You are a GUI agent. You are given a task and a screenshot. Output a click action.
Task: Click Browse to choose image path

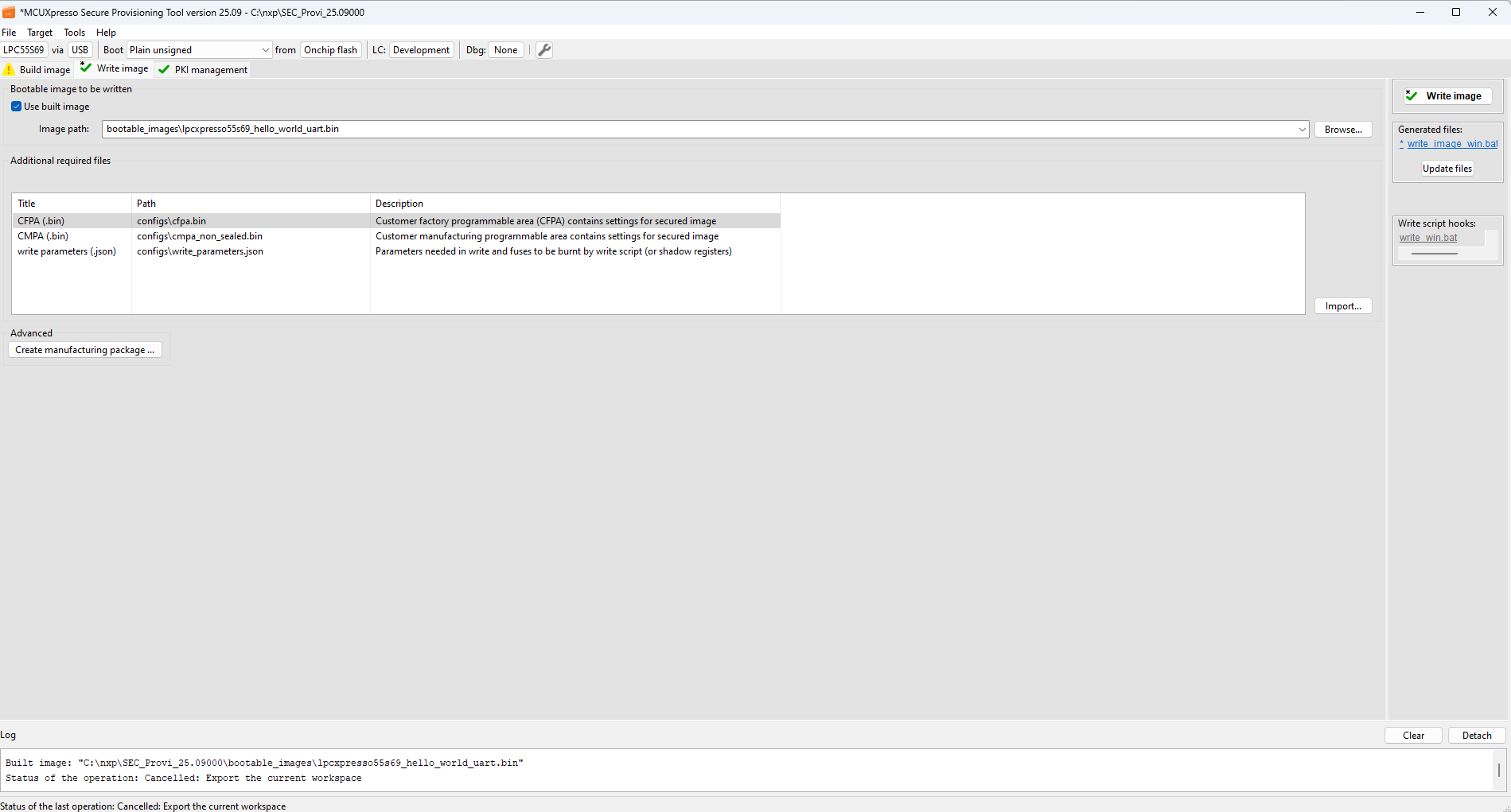(x=1342, y=130)
